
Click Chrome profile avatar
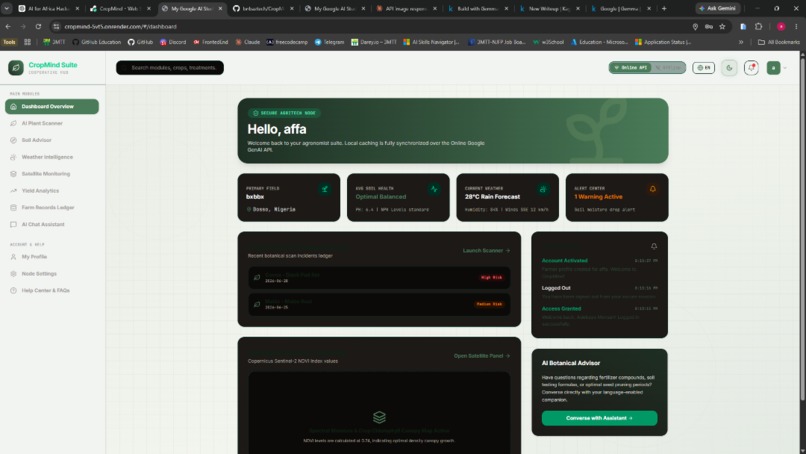pos(781,26)
